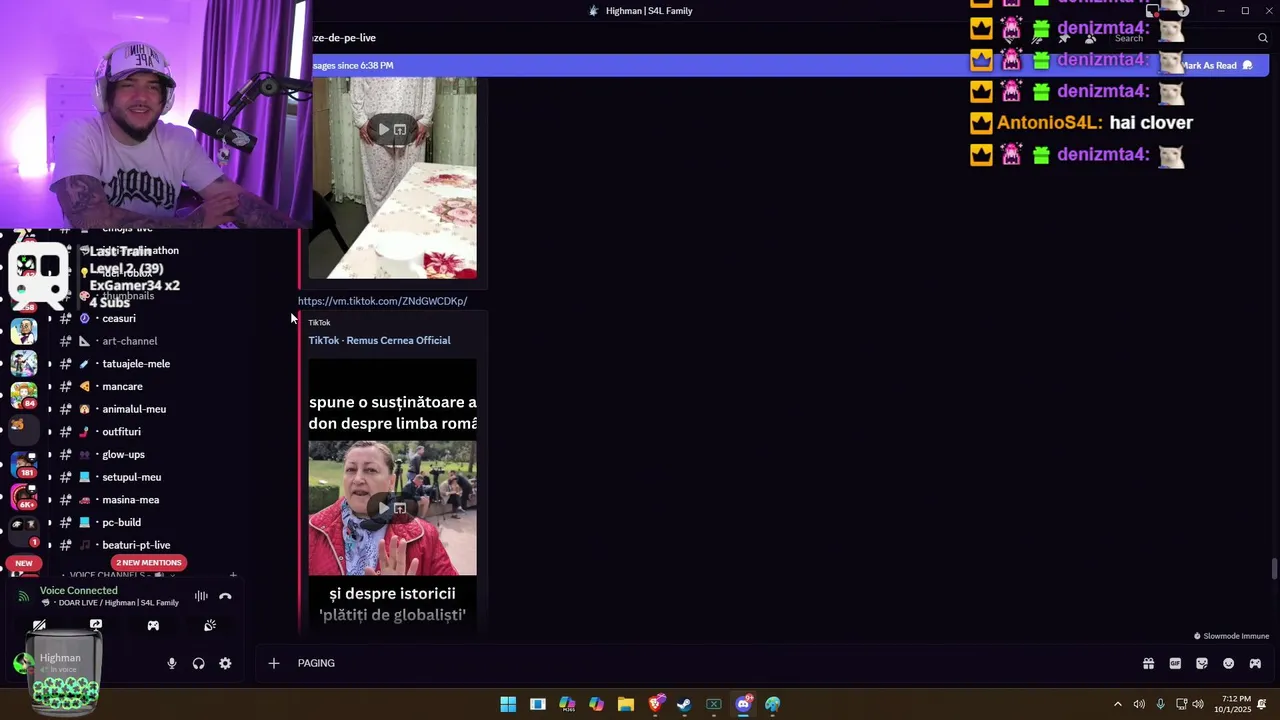This screenshot has height=720, width=1280.
Task: Toggle noise suppression waveform icon
Action: coord(201,596)
